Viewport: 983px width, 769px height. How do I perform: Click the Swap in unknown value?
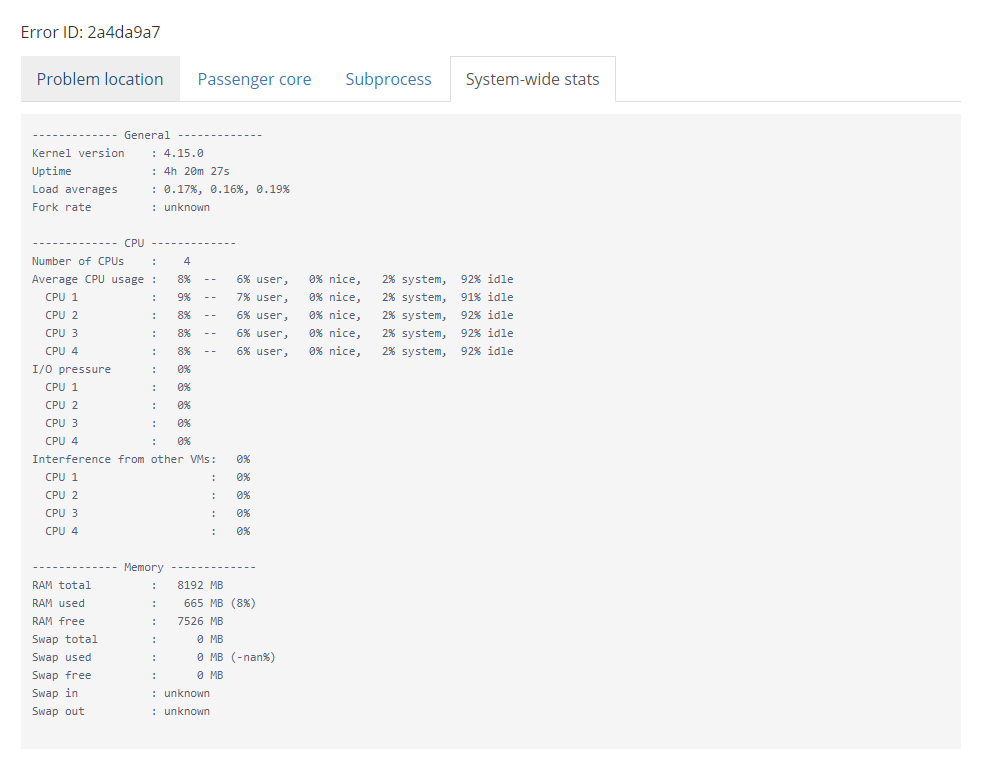[187, 694]
